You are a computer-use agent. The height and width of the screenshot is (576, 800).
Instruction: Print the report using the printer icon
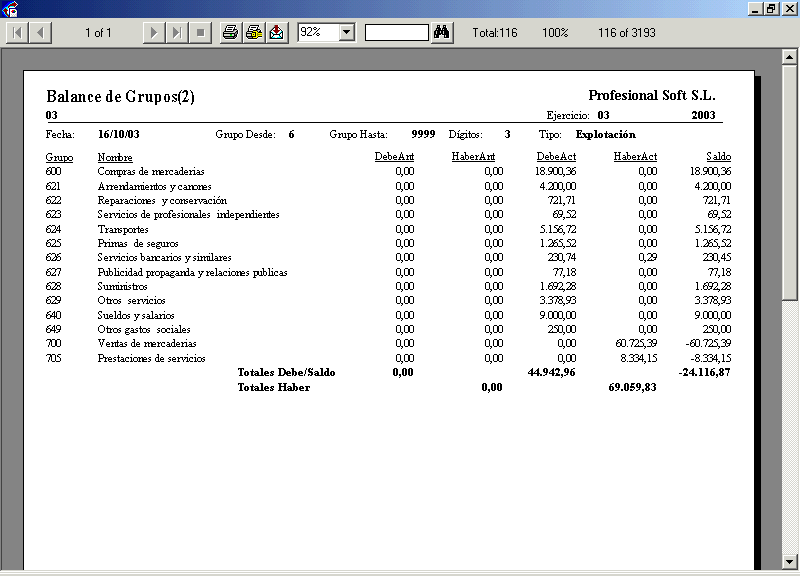tap(230, 33)
